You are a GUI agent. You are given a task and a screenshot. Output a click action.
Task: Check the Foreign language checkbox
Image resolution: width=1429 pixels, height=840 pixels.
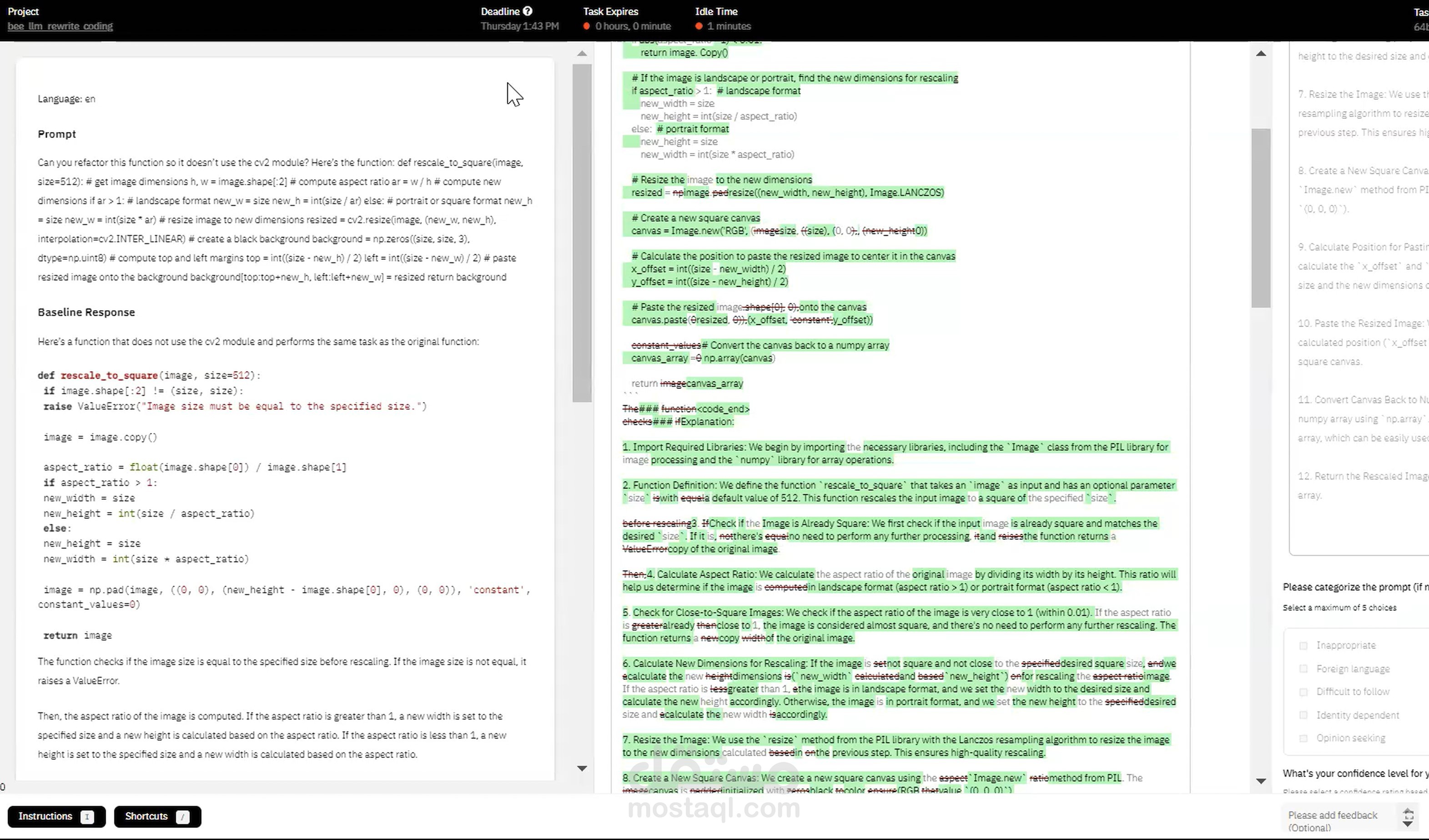pyautogui.click(x=1303, y=669)
